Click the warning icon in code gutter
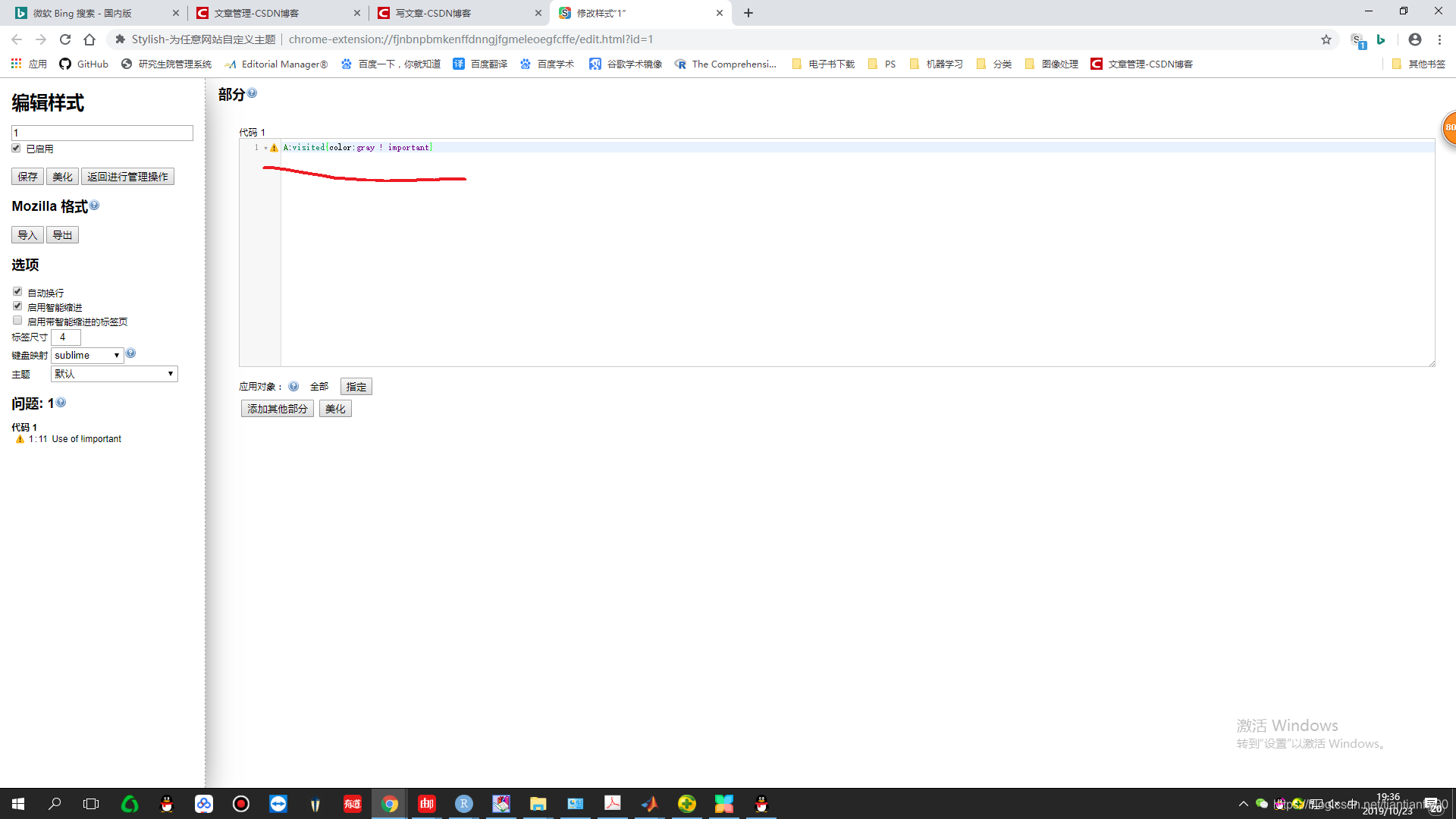Image resolution: width=1456 pixels, height=819 pixels. tap(275, 148)
